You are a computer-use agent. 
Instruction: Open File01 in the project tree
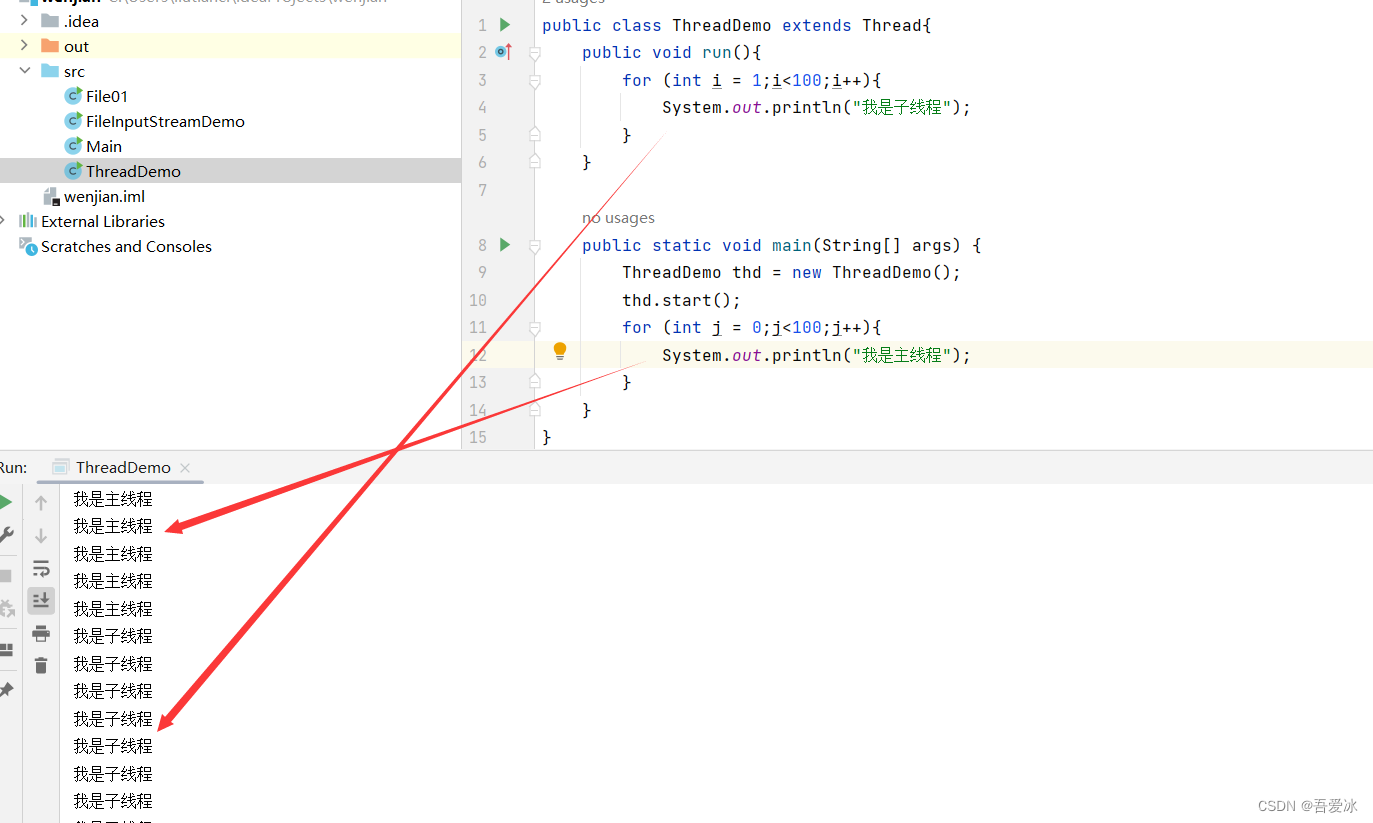point(107,96)
